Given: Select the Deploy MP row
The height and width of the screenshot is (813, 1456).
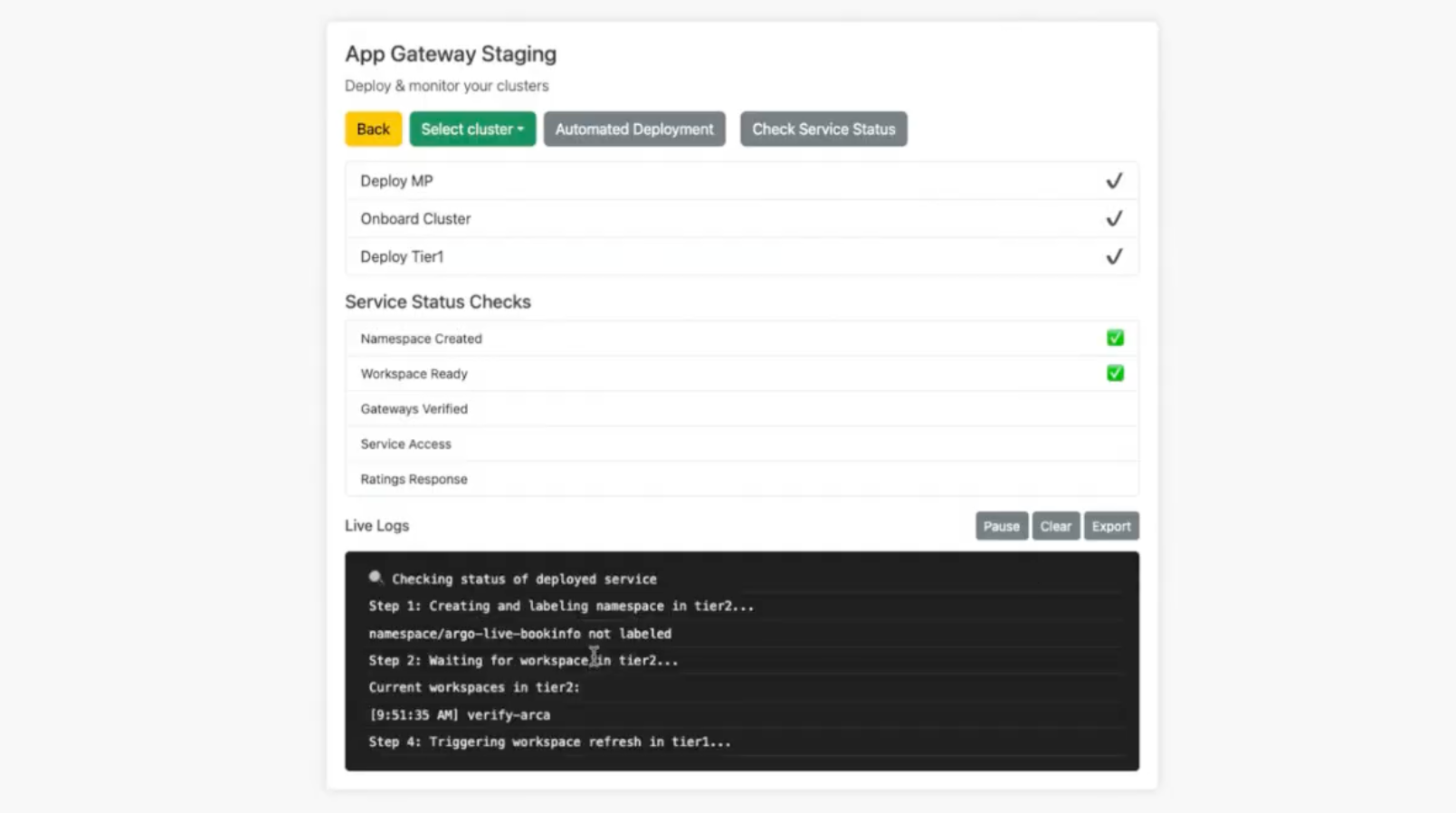Looking at the screenshot, I should click(x=742, y=181).
